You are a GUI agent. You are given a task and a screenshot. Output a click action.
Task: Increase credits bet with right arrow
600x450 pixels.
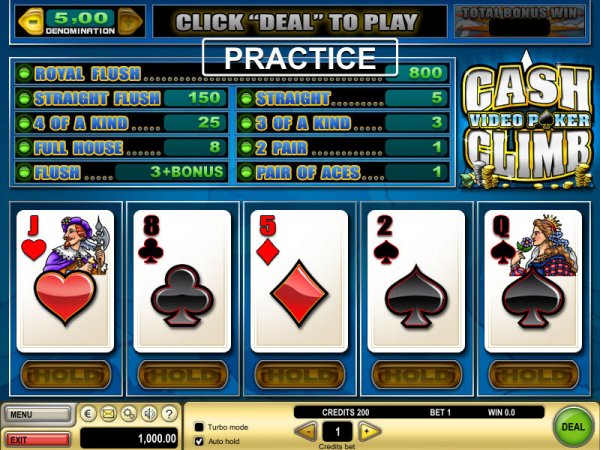(x=369, y=432)
